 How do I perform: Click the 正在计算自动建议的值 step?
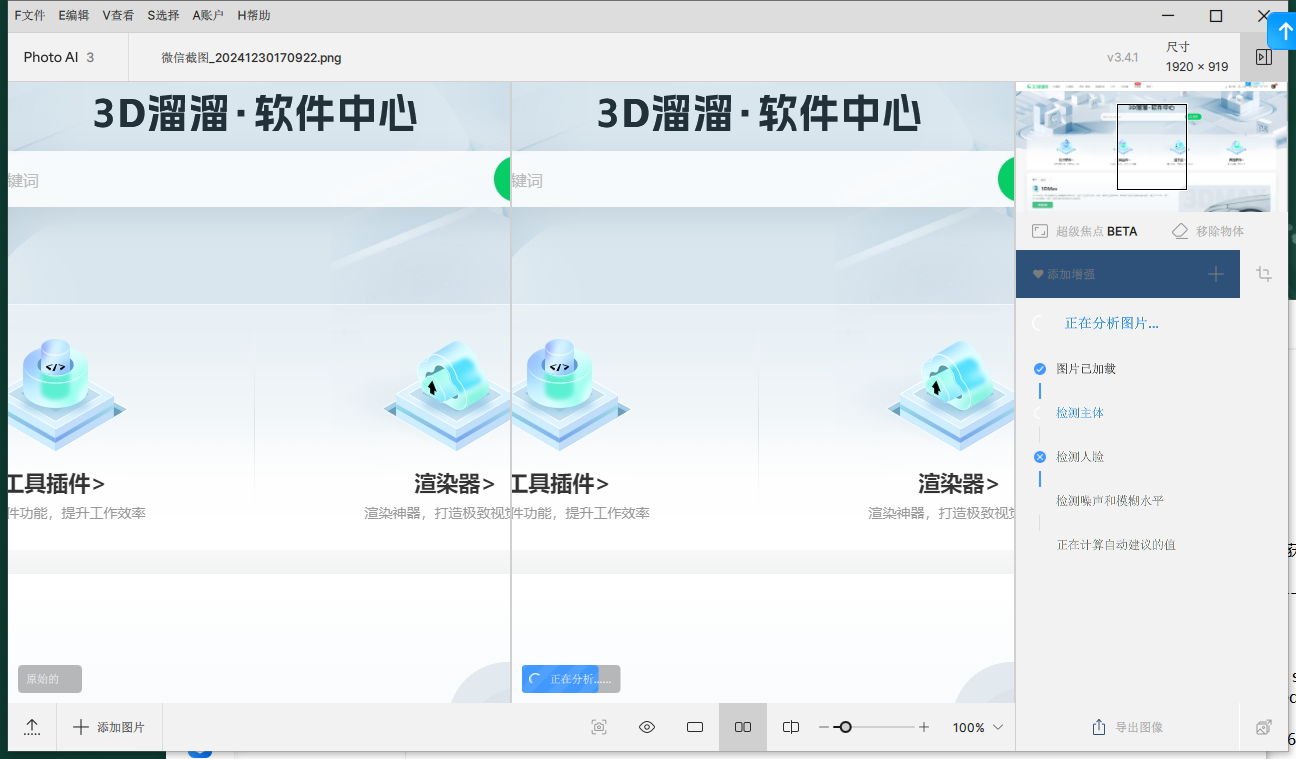click(1116, 545)
